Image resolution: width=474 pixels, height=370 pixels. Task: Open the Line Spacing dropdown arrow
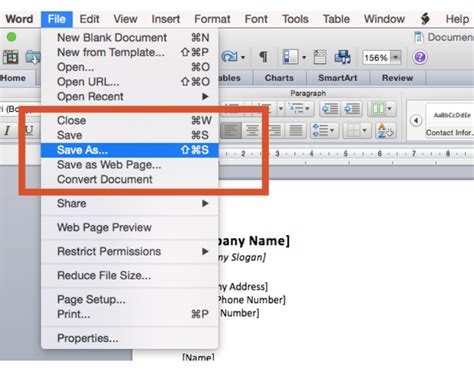click(x=333, y=130)
